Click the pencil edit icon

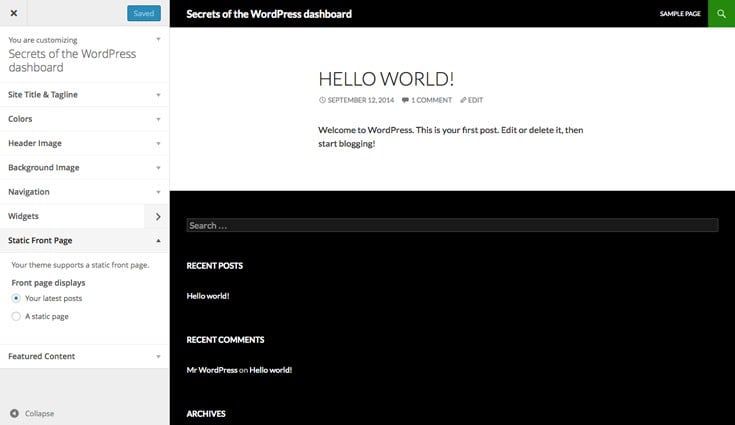[463, 100]
